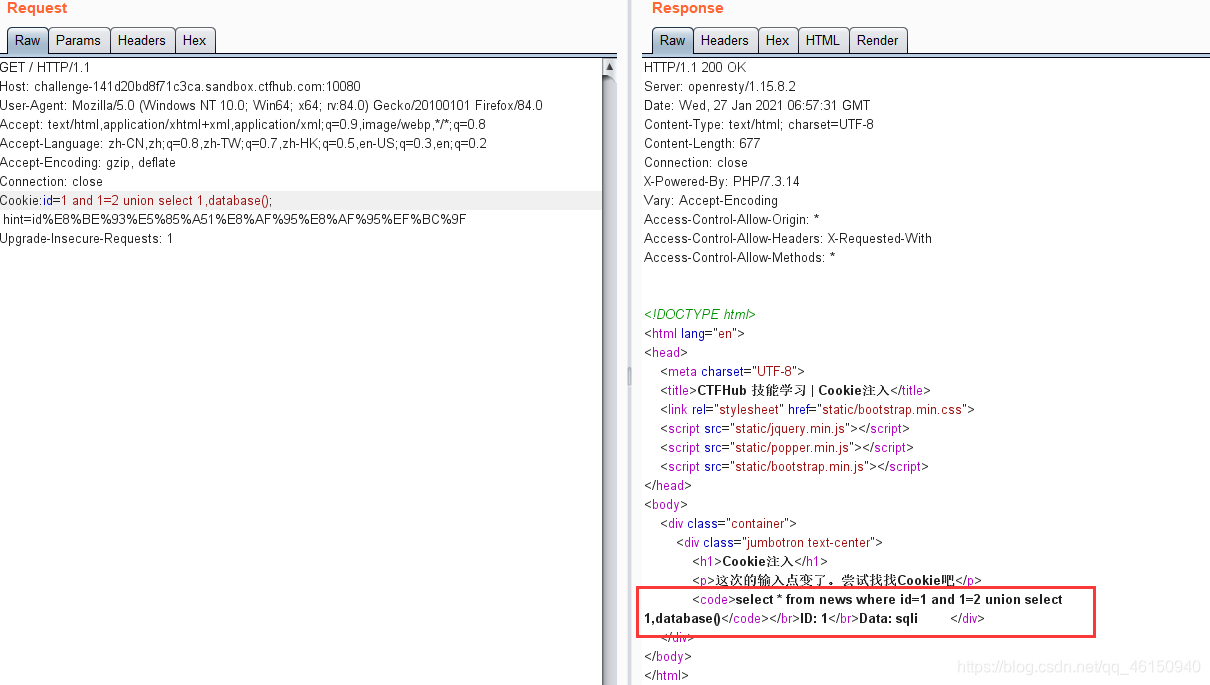Image resolution: width=1210 pixels, height=685 pixels.
Task: Click the jumbotron text-center div line
Action: click(x=780, y=542)
